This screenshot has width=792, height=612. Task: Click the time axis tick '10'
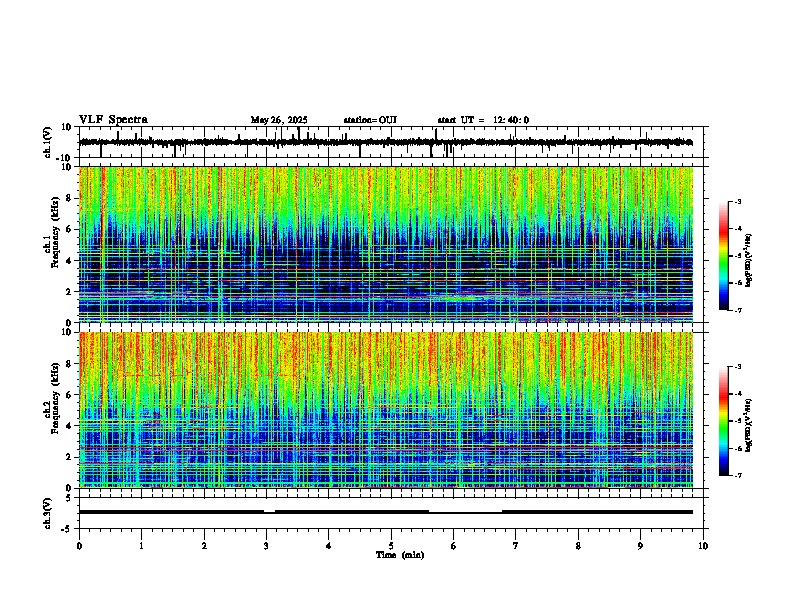tap(703, 546)
